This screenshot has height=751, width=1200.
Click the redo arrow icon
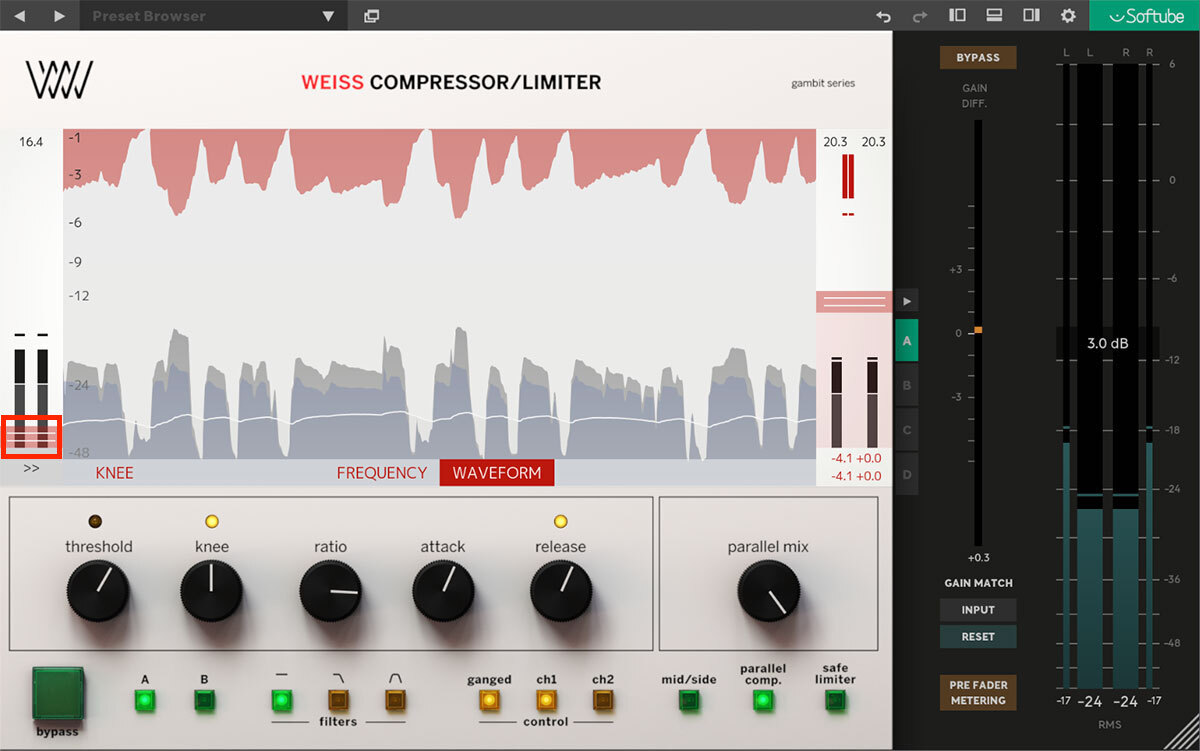coord(920,16)
